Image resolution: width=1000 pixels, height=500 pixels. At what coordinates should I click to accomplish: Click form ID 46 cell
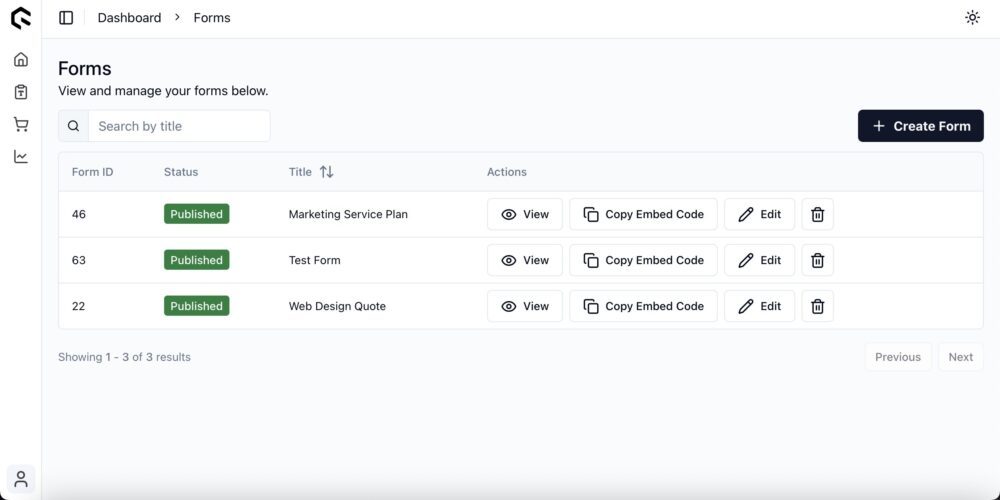tap(78, 214)
